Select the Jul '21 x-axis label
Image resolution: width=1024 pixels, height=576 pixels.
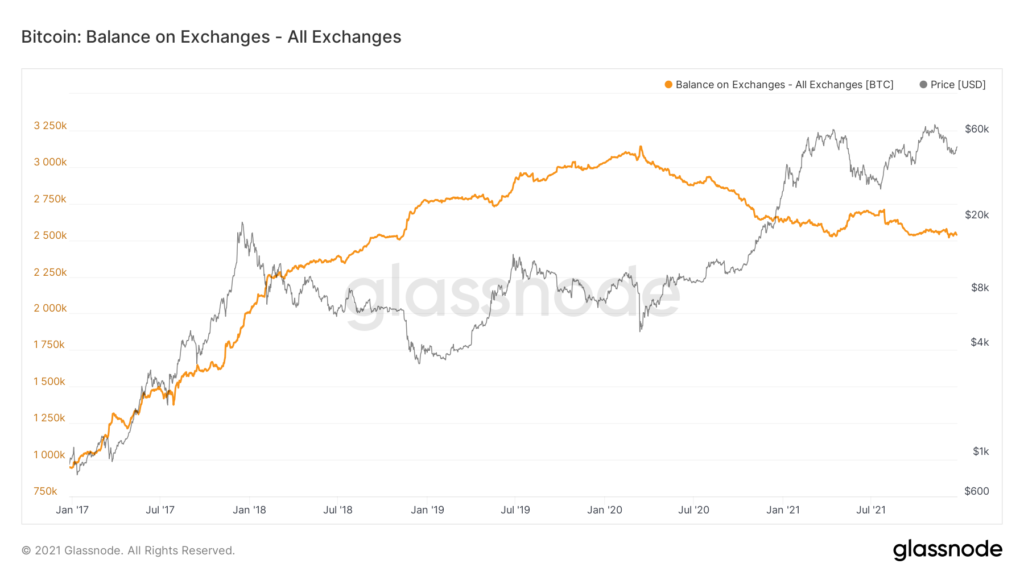[870, 510]
